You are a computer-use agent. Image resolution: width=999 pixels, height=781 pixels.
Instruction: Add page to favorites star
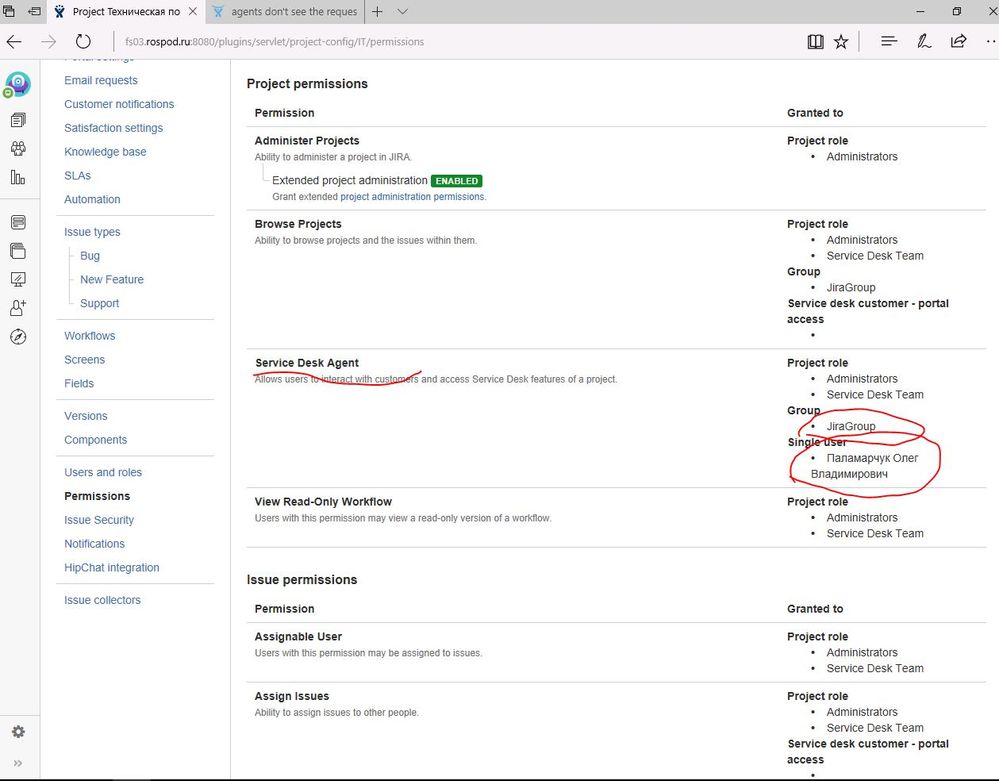(841, 42)
